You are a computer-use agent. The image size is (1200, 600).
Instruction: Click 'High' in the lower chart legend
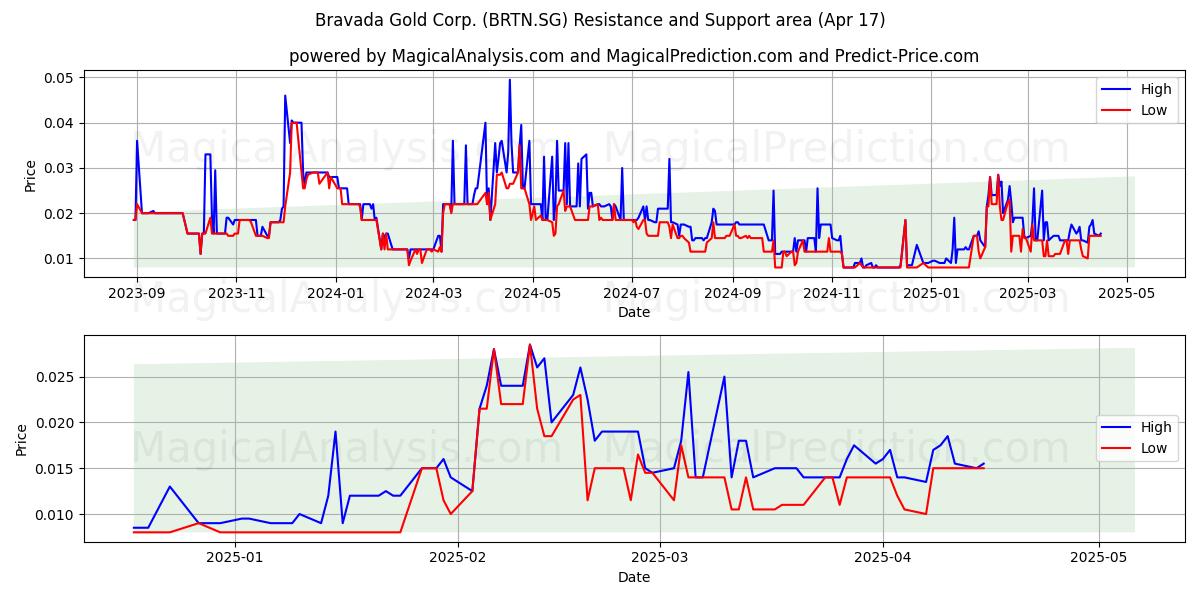pos(1156,427)
